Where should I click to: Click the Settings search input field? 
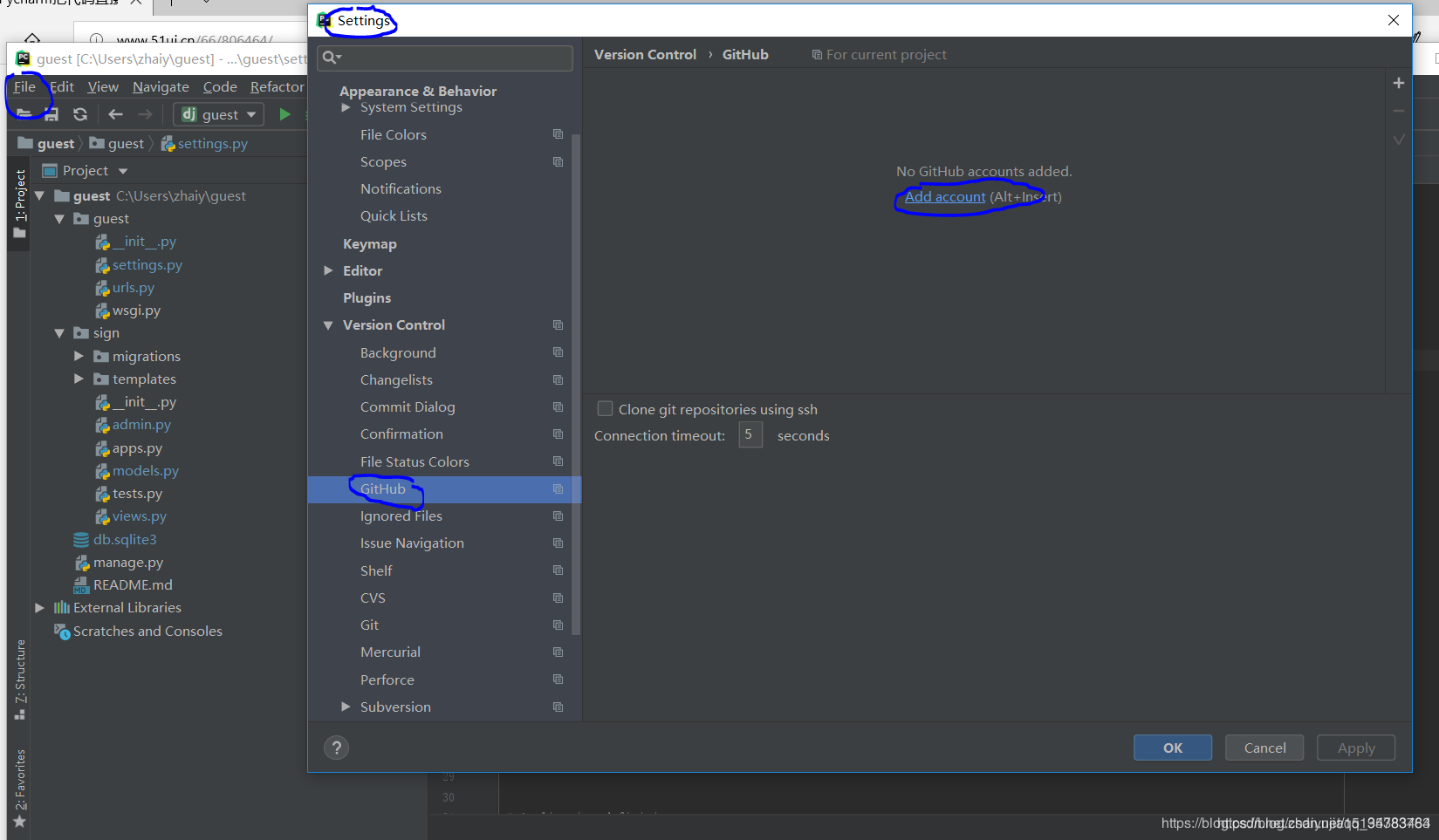click(x=445, y=58)
